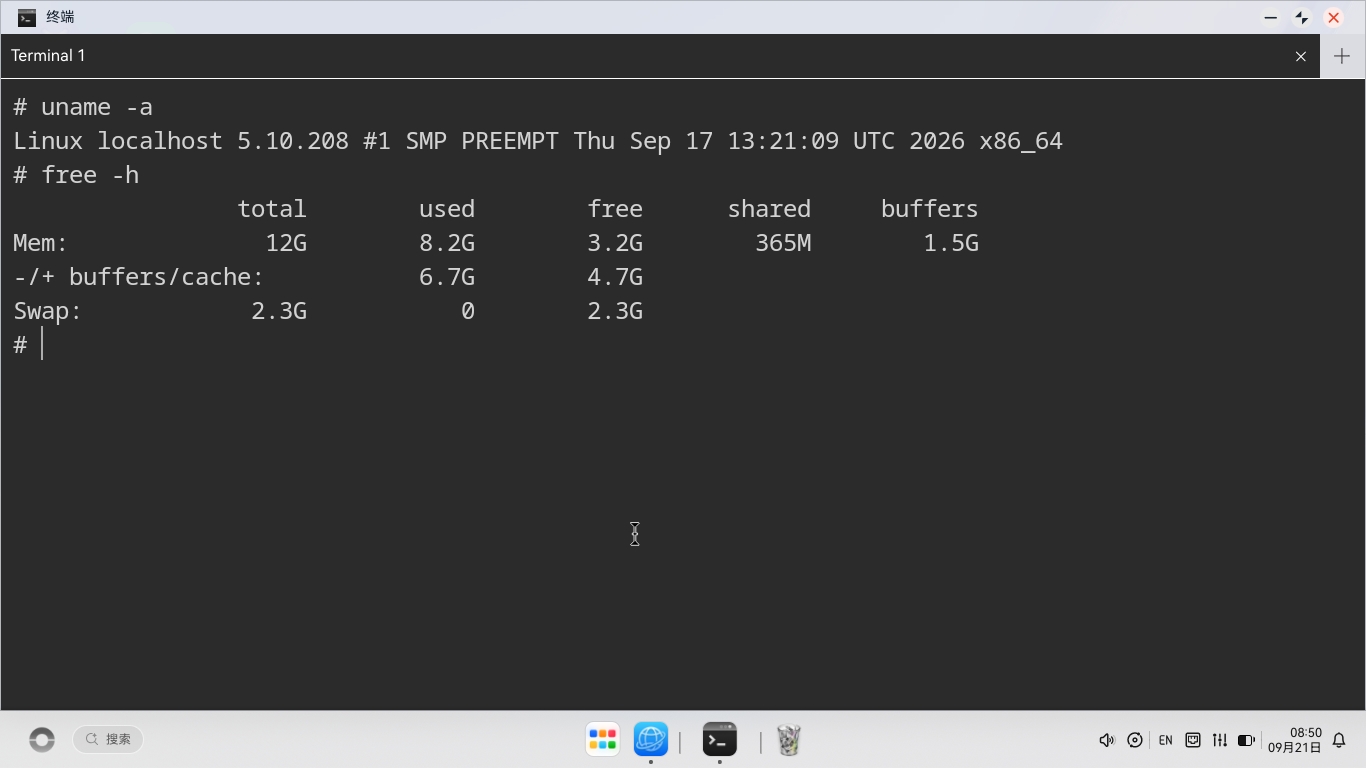Viewport: 1366px width, 768px height.
Task: Click the kernel version text '5.10.208'
Action: click(x=293, y=141)
